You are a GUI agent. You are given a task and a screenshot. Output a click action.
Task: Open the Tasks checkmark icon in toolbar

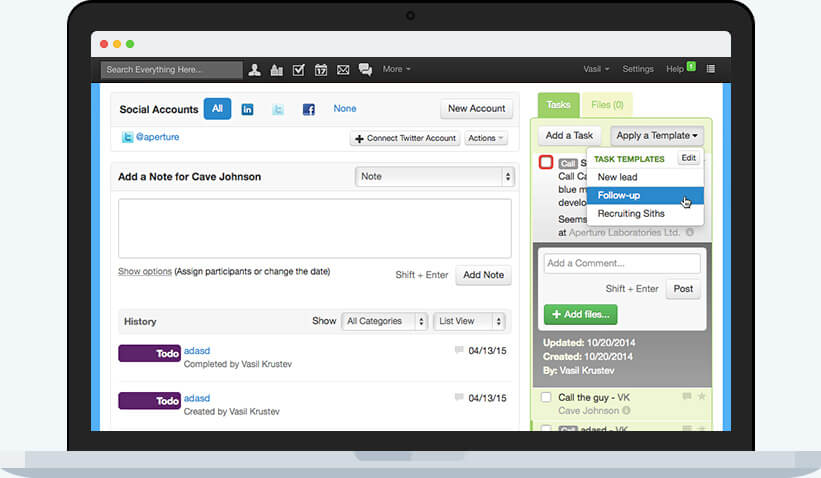coord(298,70)
